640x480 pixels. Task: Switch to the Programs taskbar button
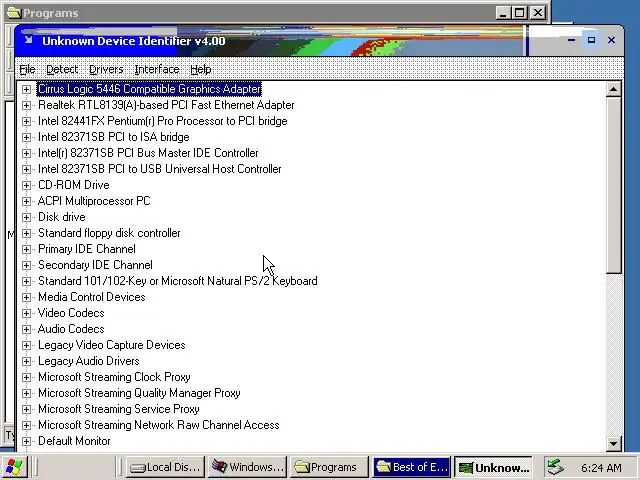[x=329, y=467]
